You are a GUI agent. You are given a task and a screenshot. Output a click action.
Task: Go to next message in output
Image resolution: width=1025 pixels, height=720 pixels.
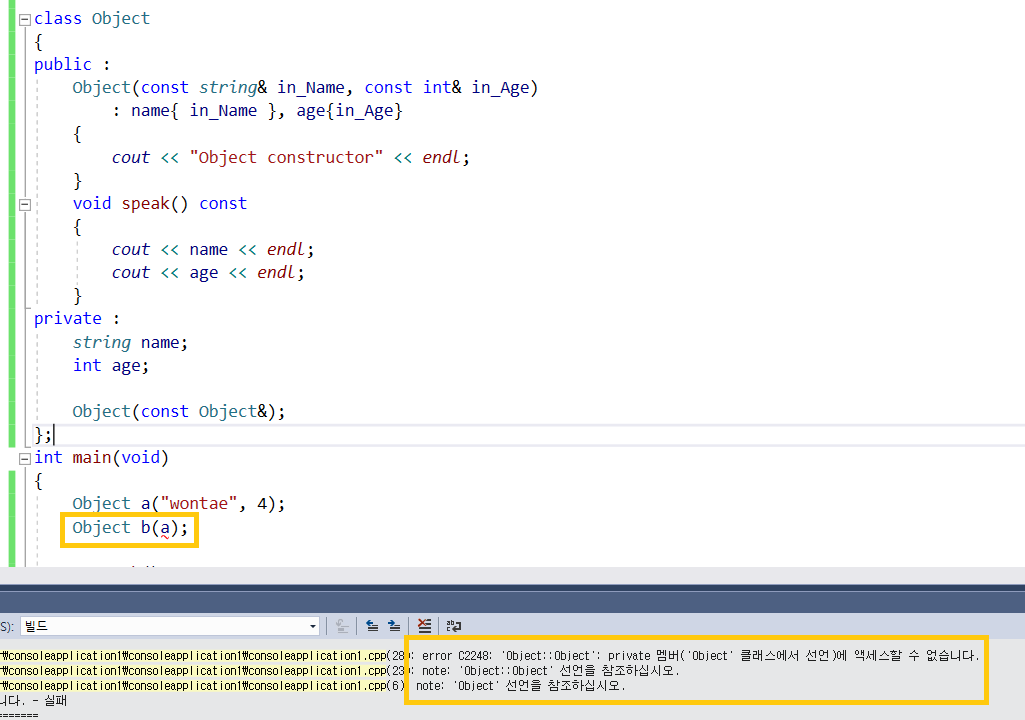pyautogui.click(x=394, y=626)
